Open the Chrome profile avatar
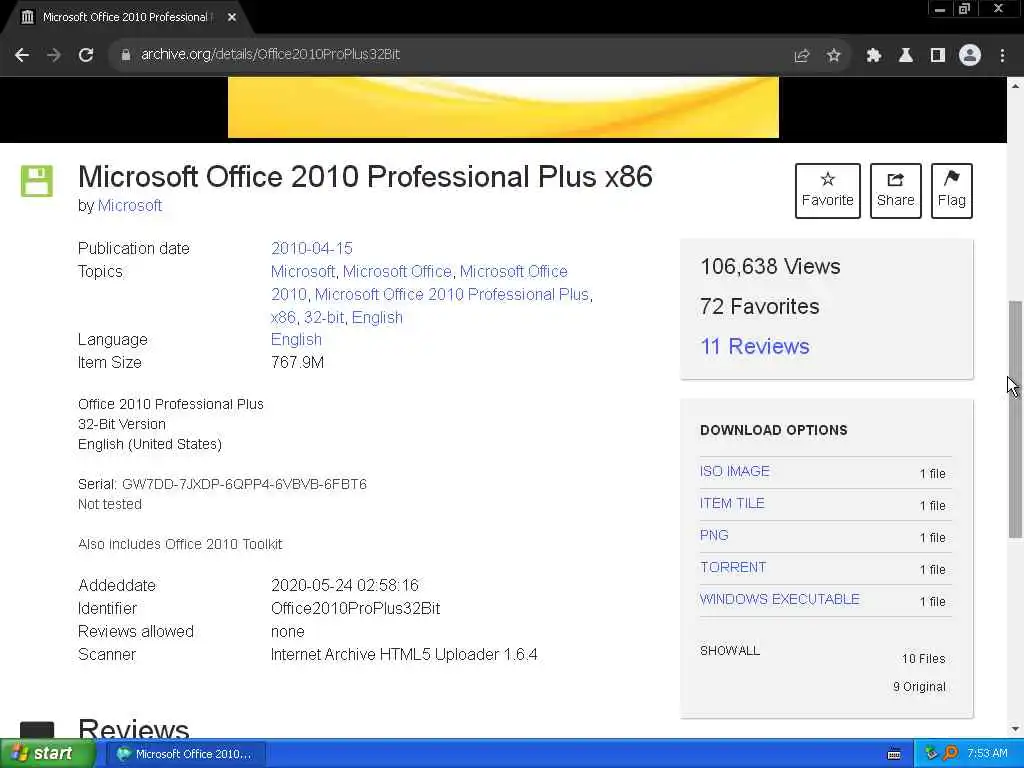Viewport: 1024px width, 768px height. pyautogui.click(x=970, y=56)
